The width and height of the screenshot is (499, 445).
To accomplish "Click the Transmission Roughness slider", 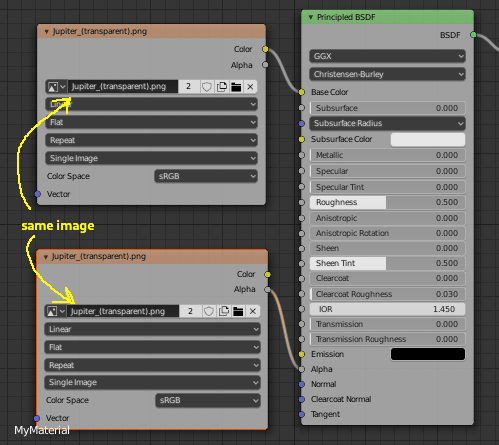I will coord(387,339).
